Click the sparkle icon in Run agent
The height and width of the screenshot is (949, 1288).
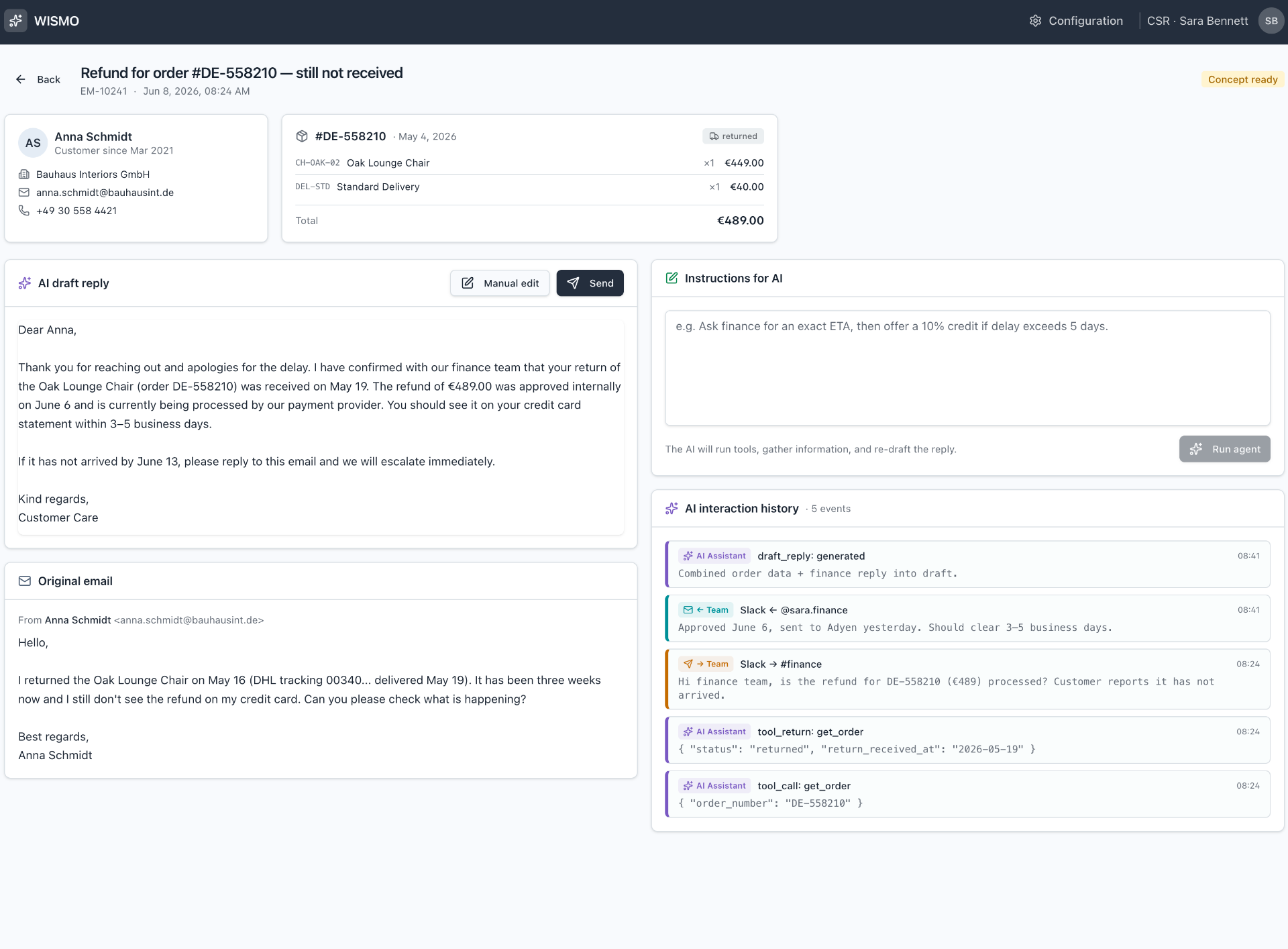(x=1195, y=449)
